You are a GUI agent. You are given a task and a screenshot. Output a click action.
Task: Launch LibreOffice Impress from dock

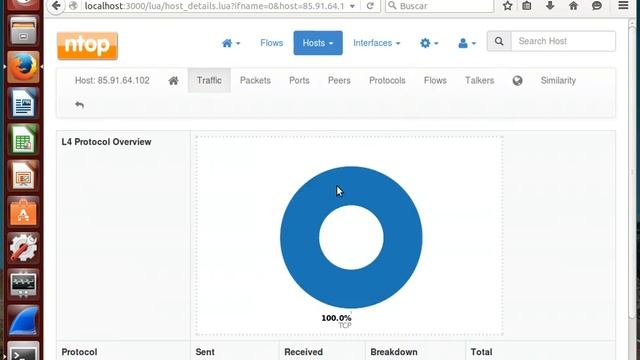(23, 176)
